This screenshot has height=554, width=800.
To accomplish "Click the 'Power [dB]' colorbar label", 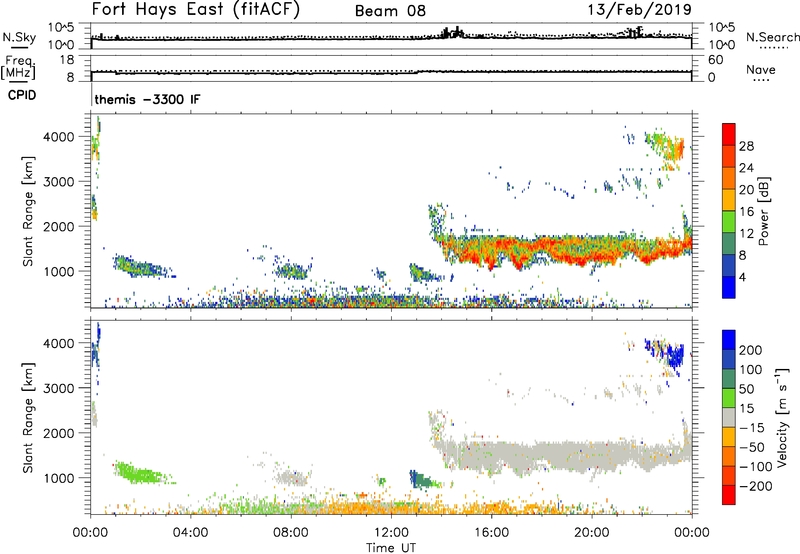I will tap(763, 211).
